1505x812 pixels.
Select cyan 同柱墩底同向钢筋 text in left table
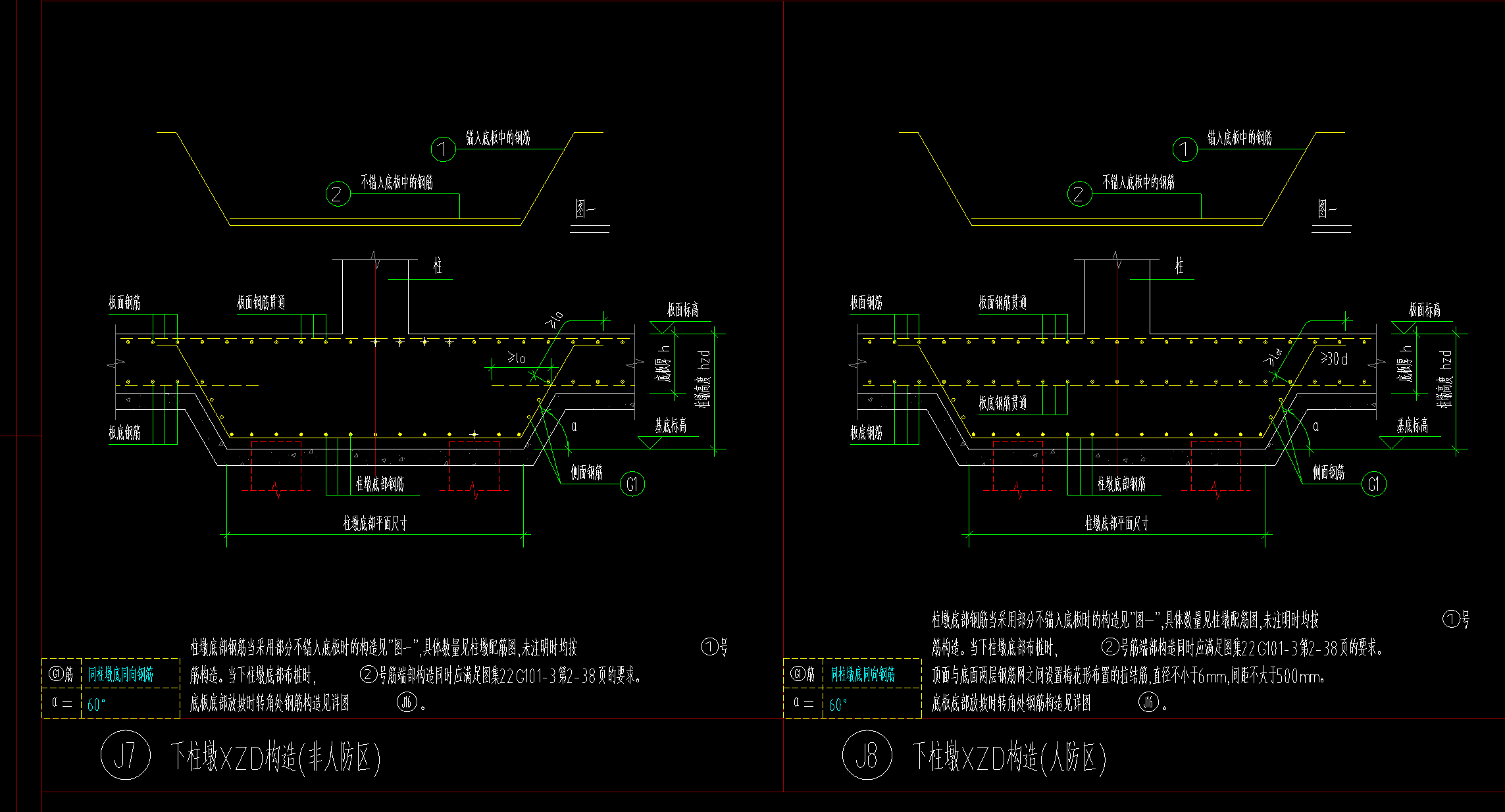pos(121,674)
